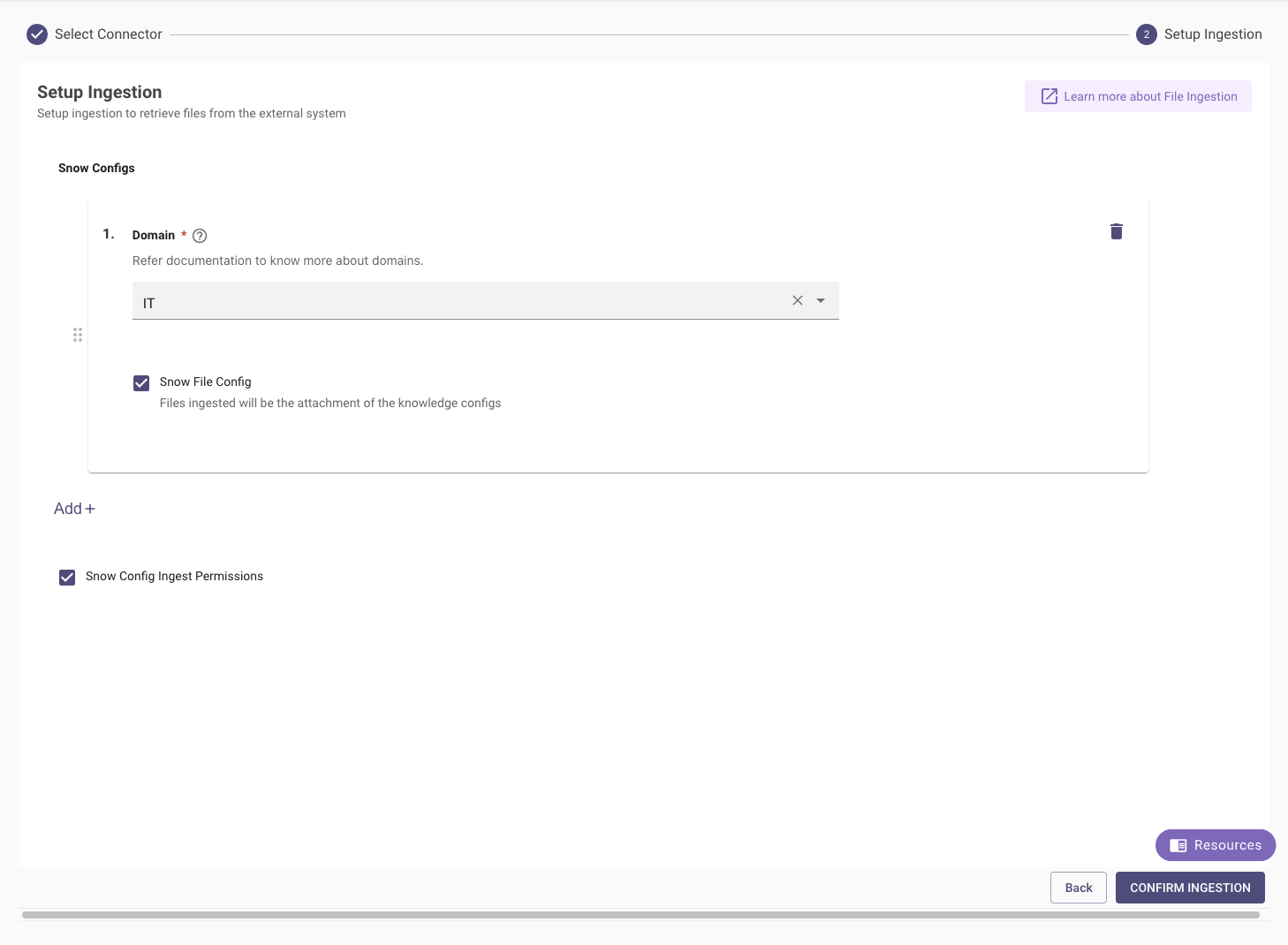
Task: Grab the drag handle beside config 1
Action: [x=78, y=335]
